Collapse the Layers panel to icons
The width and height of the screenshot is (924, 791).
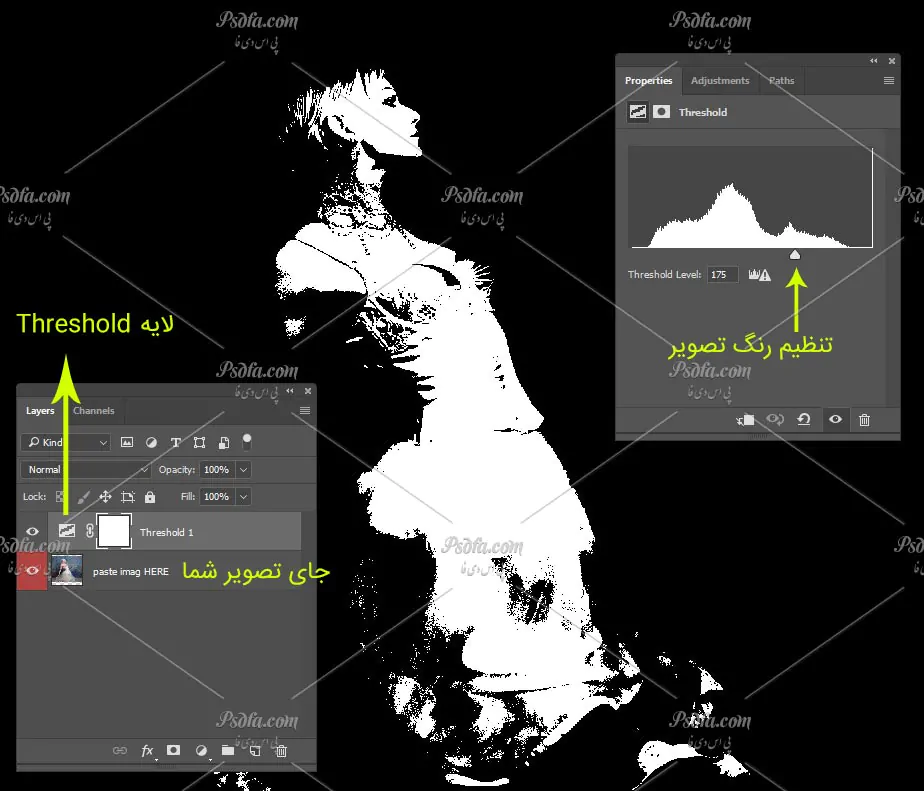point(290,391)
